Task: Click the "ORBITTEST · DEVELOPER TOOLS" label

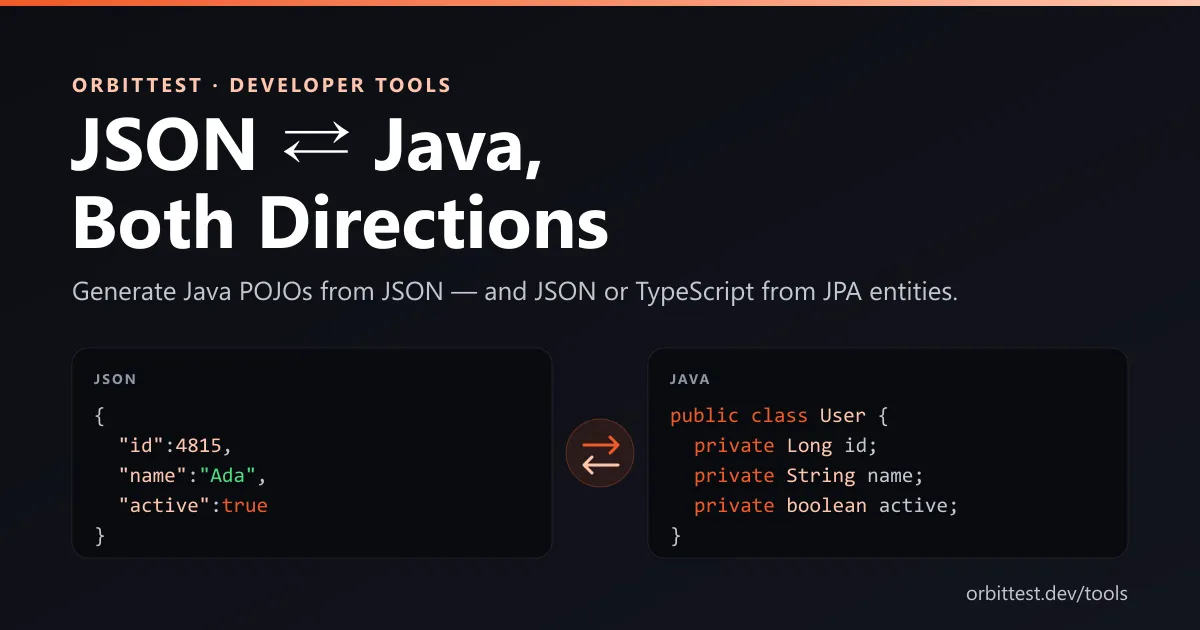Action: [262, 86]
